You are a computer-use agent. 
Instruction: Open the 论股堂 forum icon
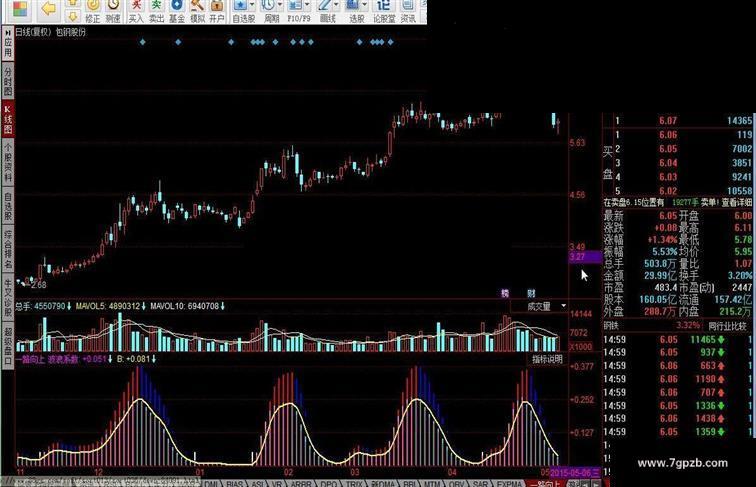(x=384, y=12)
